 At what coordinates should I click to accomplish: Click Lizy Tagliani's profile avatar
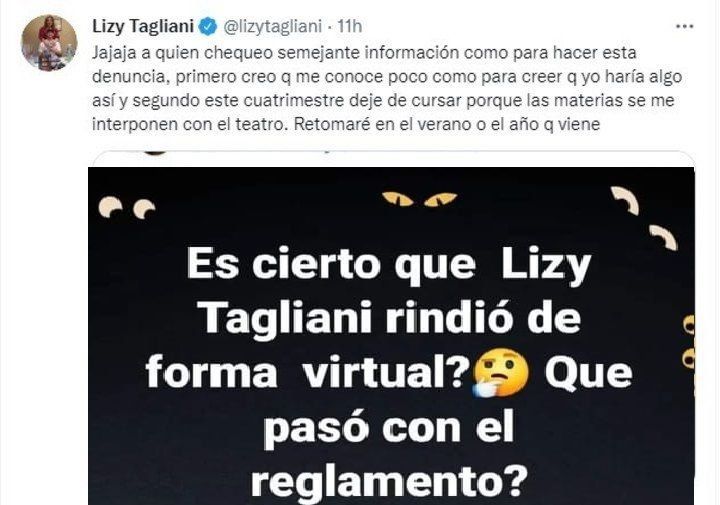[49, 43]
